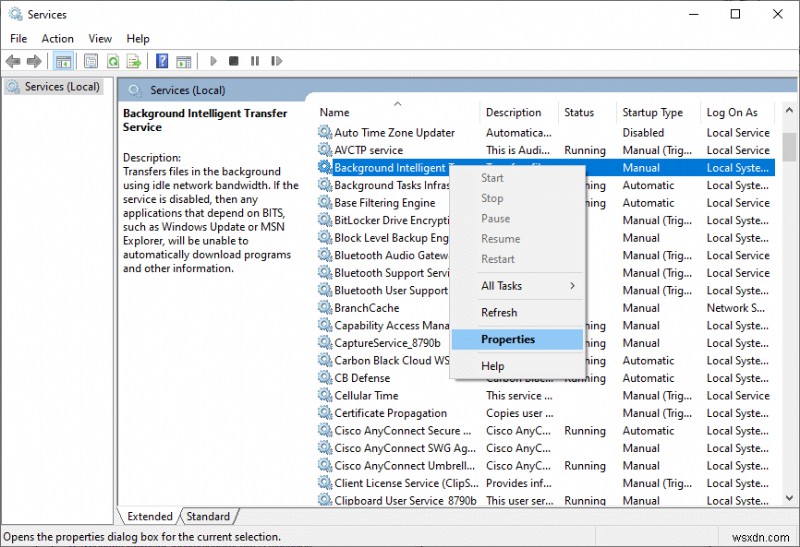Choose Properties in the context menu
Image resolution: width=800 pixels, height=547 pixels.
517,339
